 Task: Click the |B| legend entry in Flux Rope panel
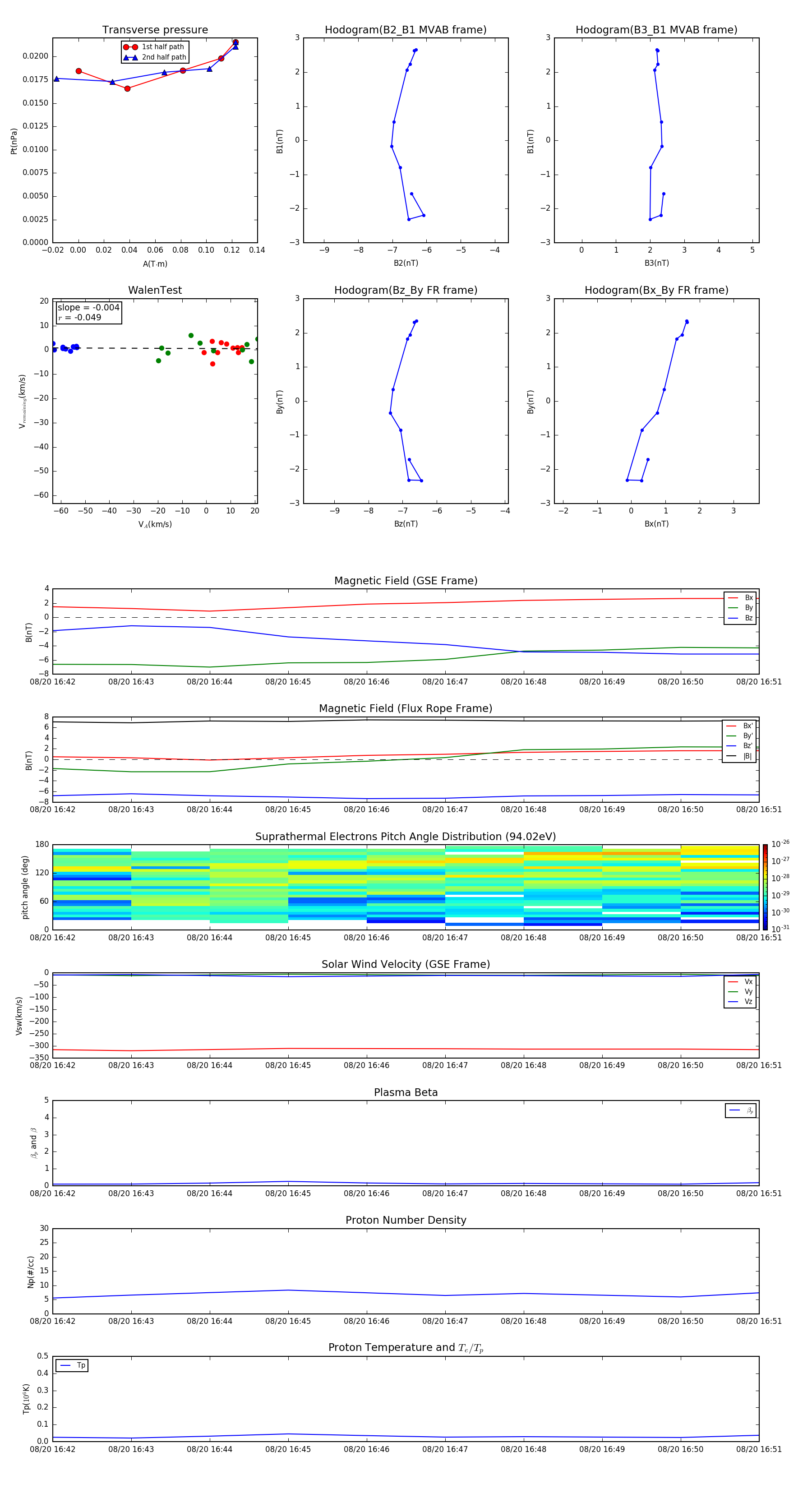click(740, 757)
